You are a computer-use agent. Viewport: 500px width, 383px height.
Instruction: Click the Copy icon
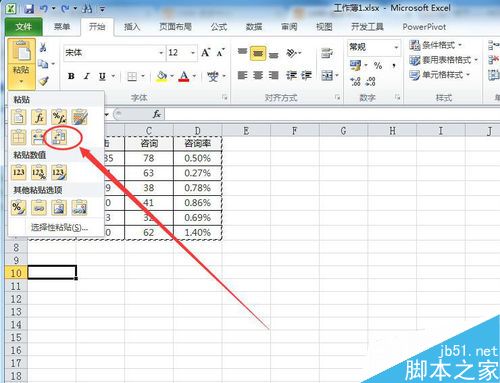(43, 64)
